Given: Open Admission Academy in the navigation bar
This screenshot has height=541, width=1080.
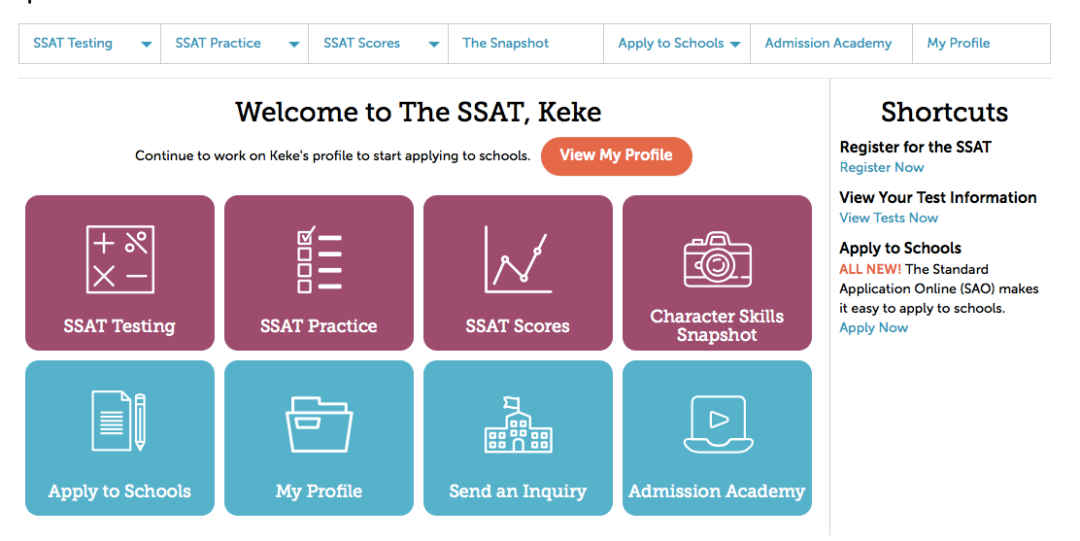Looking at the screenshot, I should pyautogui.click(x=828, y=43).
